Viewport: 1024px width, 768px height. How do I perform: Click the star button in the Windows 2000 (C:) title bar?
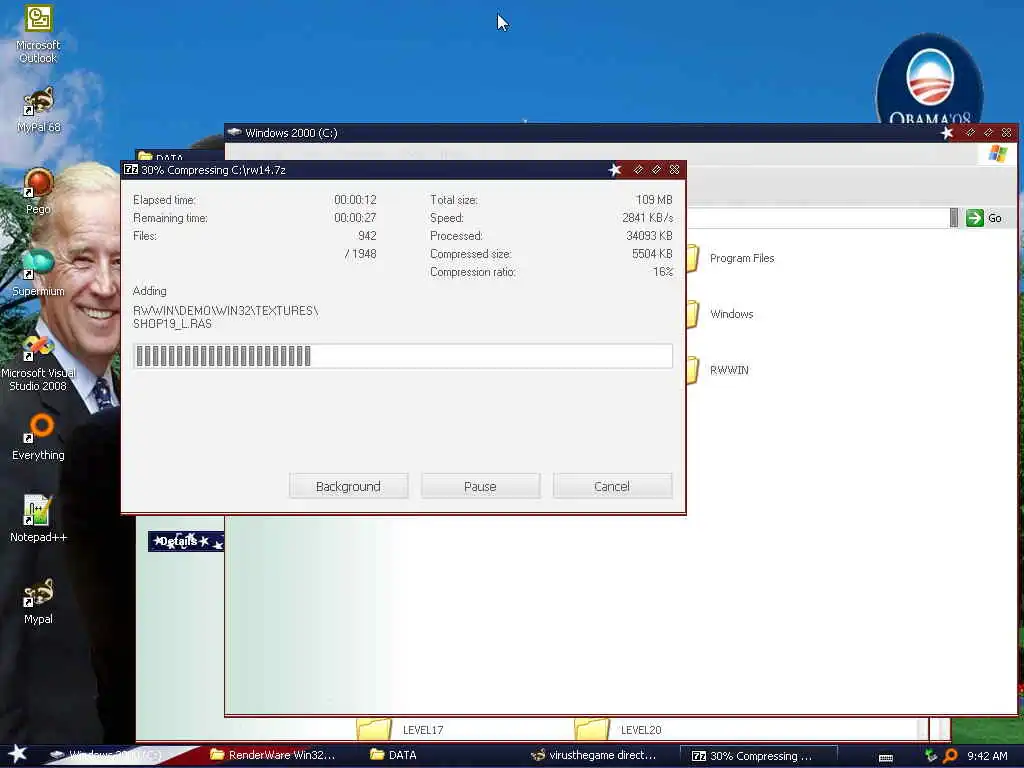coord(947,133)
